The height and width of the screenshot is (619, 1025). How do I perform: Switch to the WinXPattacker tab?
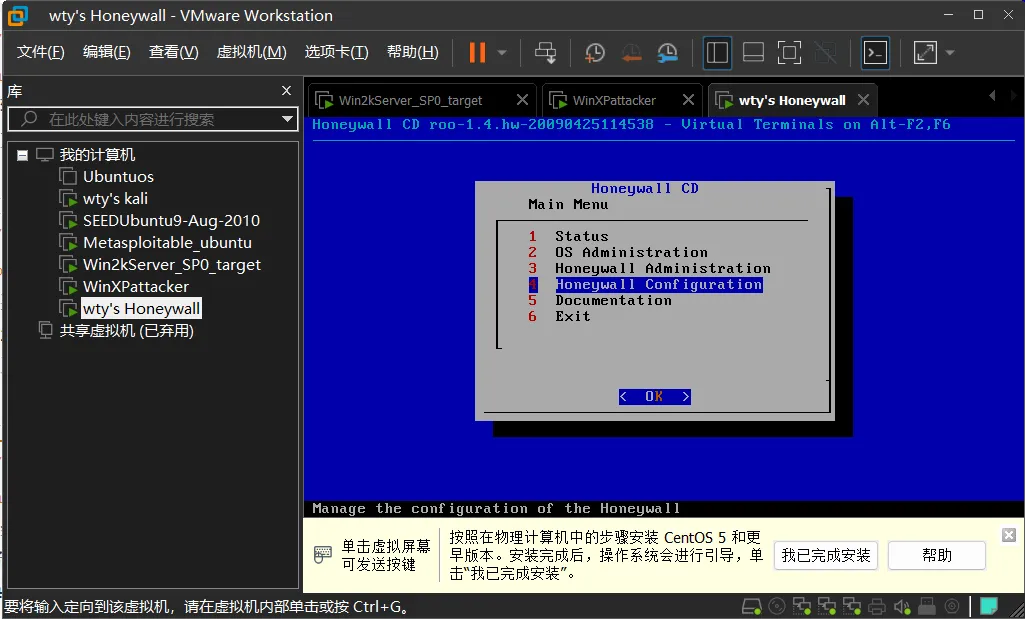[614, 101]
